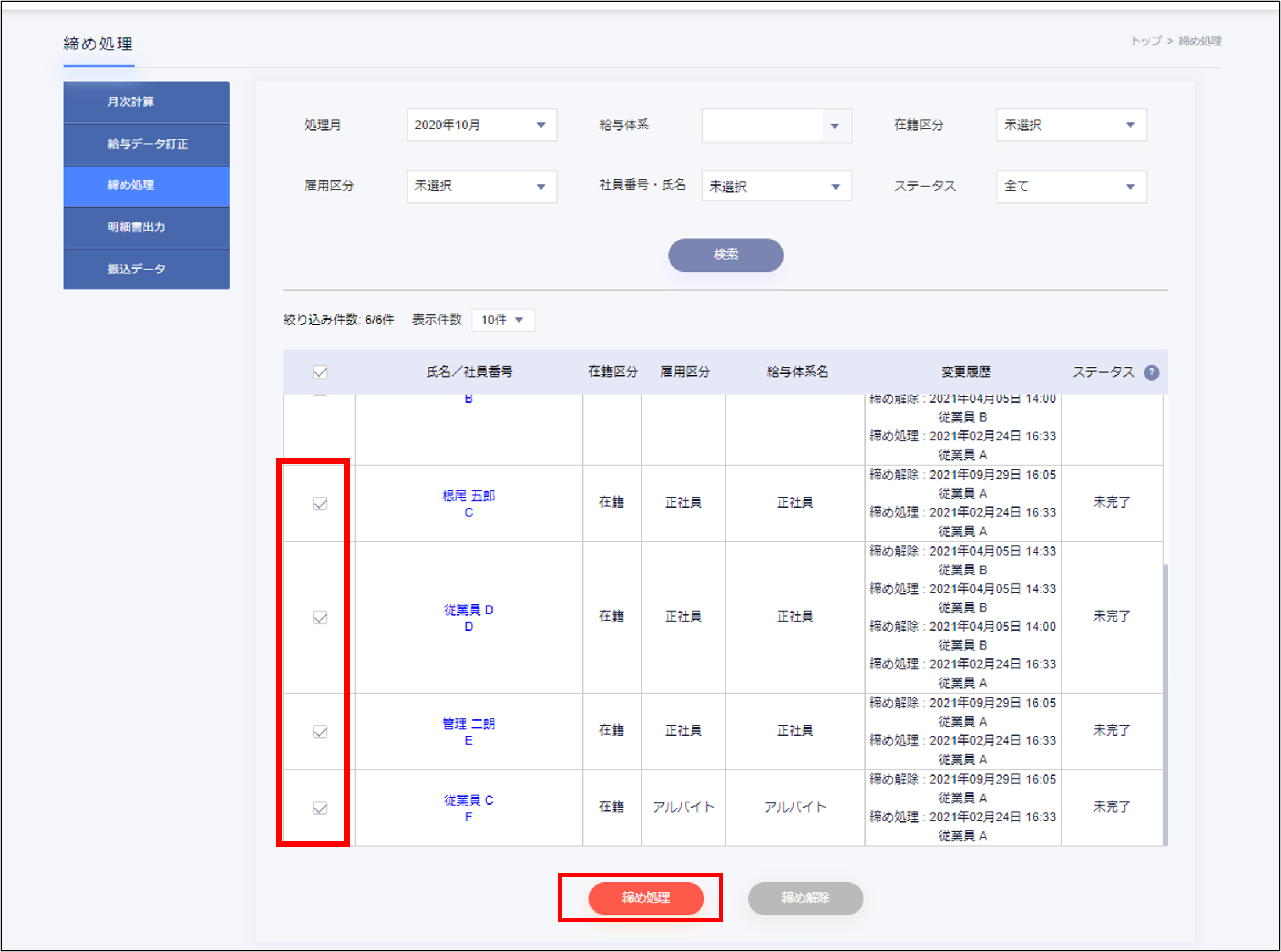This screenshot has width=1281, height=952.
Task: Expand the 給与体系 dropdown
Action: pyautogui.click(x=776, y=125)
